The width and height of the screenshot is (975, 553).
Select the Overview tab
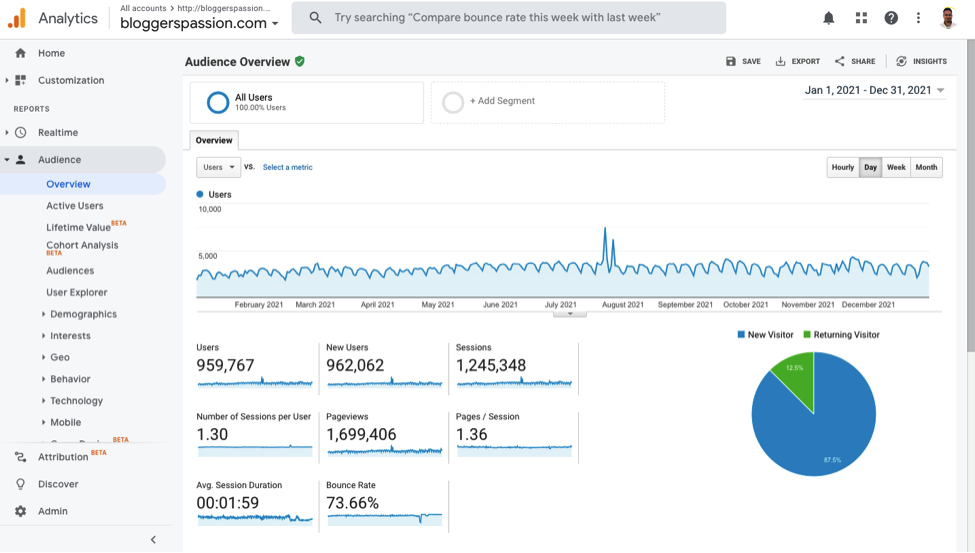(214, 141)
